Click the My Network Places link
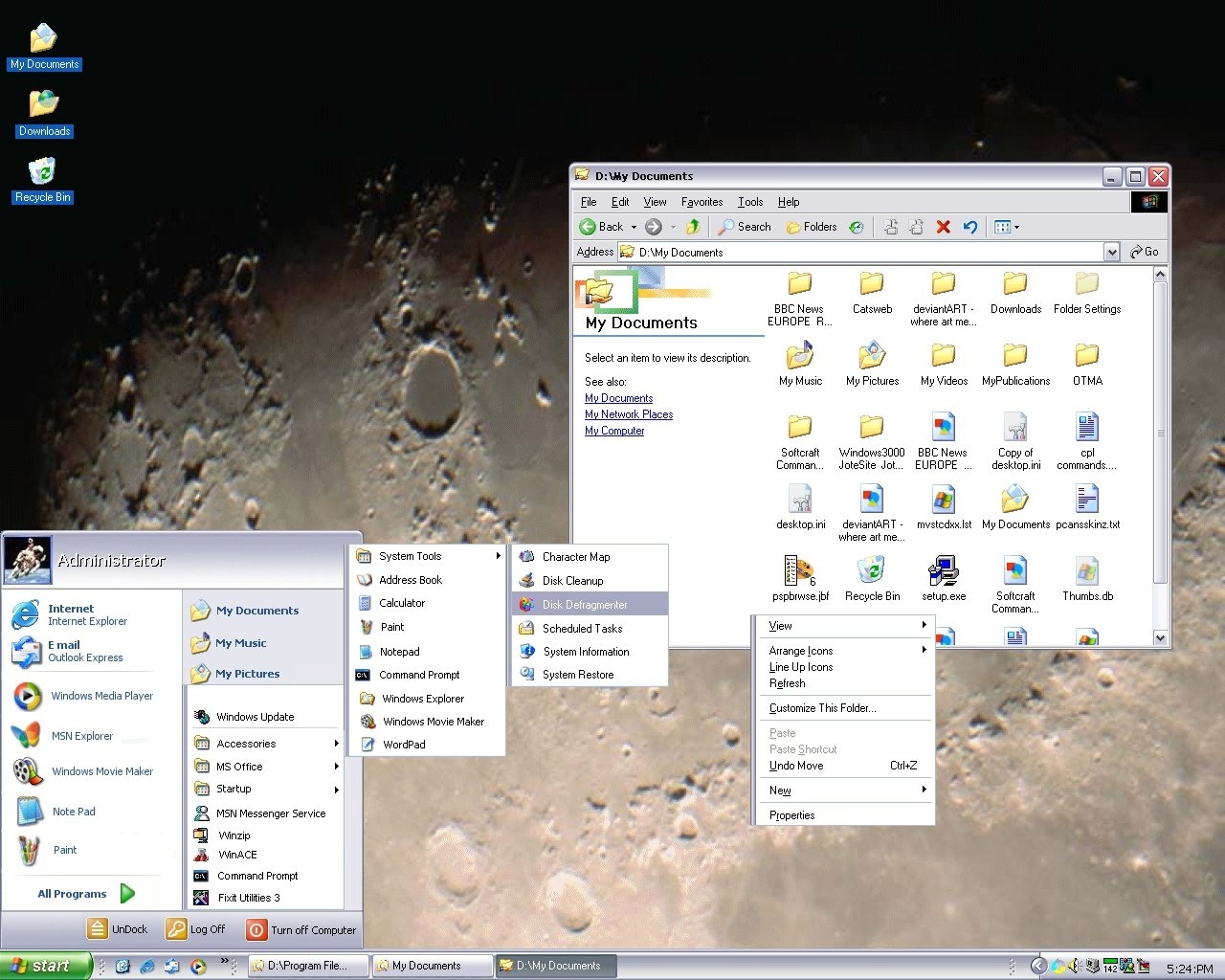This screenshot has height=980, width=1225. tap(629, 414)
